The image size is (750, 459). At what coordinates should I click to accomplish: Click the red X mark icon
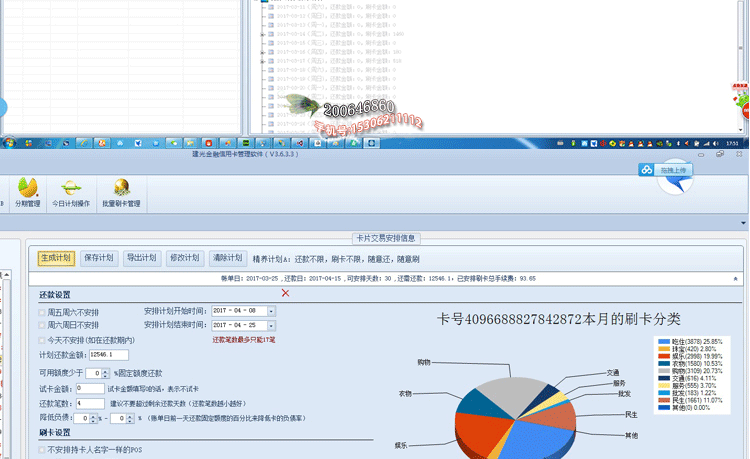pyautogui.click(x=285, y=293)
